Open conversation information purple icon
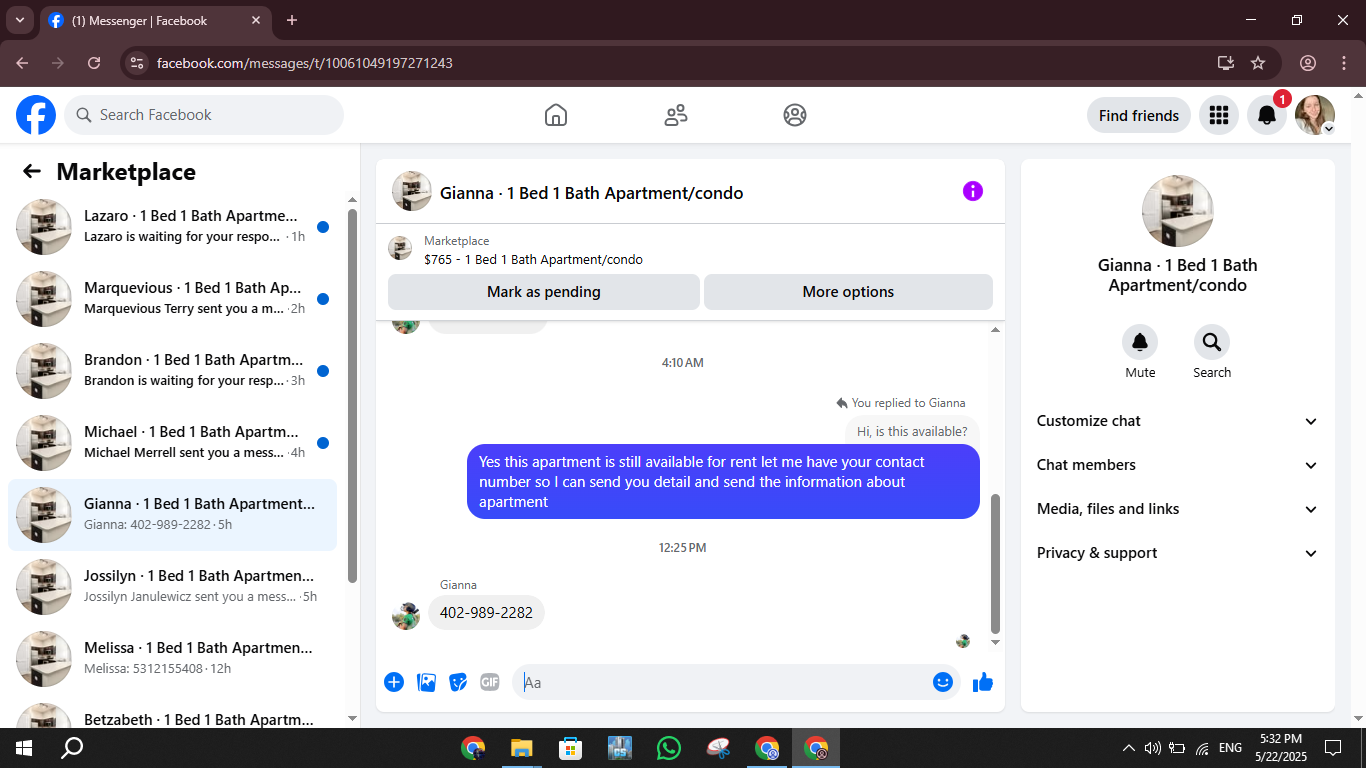Screen dimensions: 1366x768 [973, 191]
